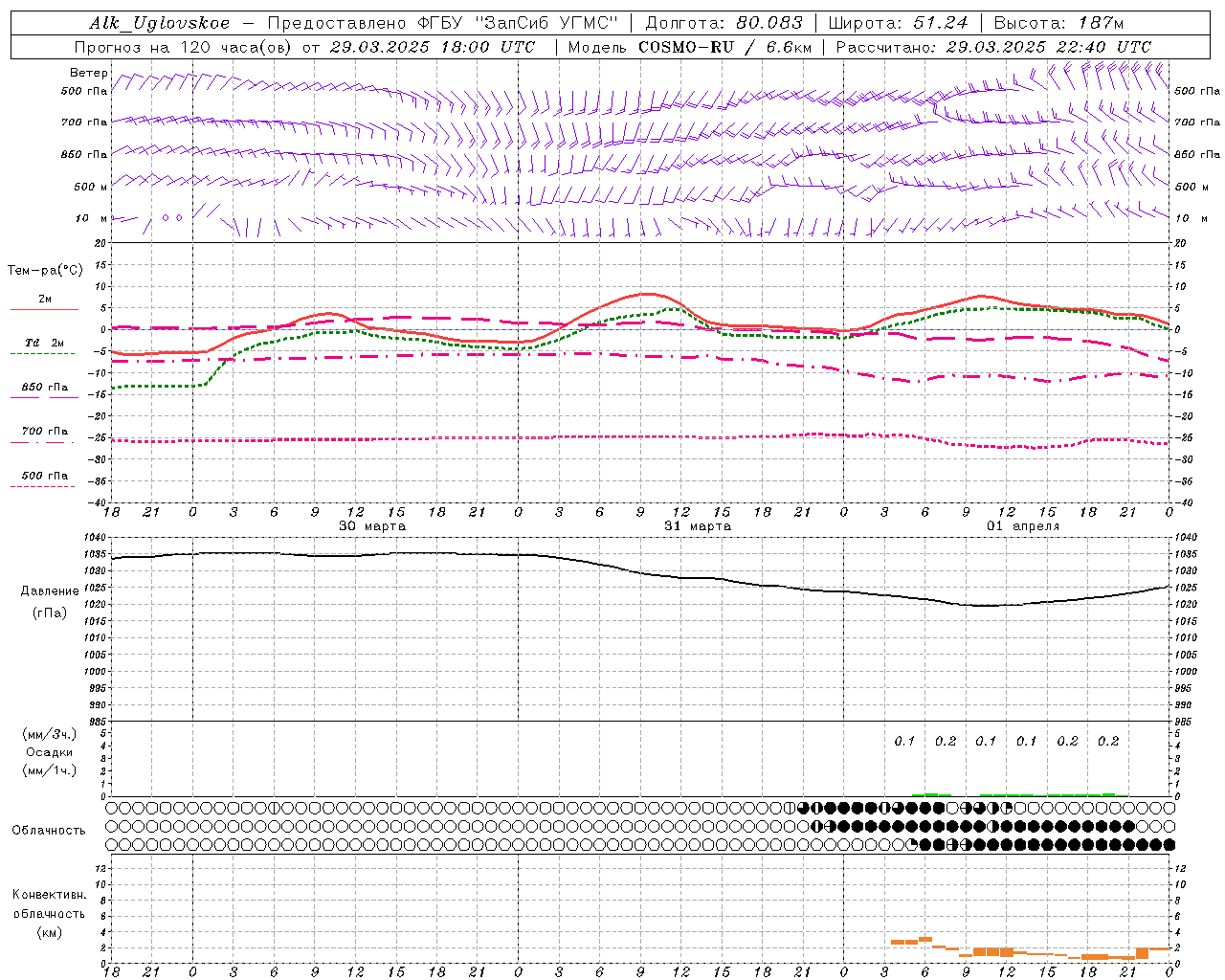Click the (мм/1ч.) precipitation unit label
This screenshot has height=980, width=1225.
click(x=49, y=770)
